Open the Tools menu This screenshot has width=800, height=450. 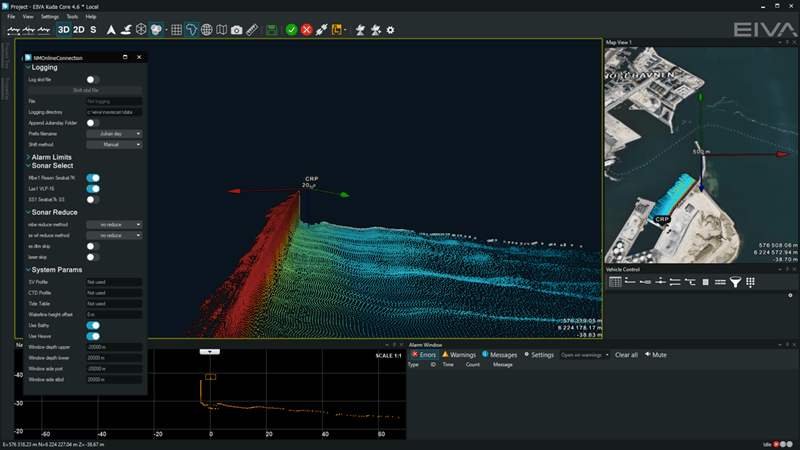pos(73,17)
